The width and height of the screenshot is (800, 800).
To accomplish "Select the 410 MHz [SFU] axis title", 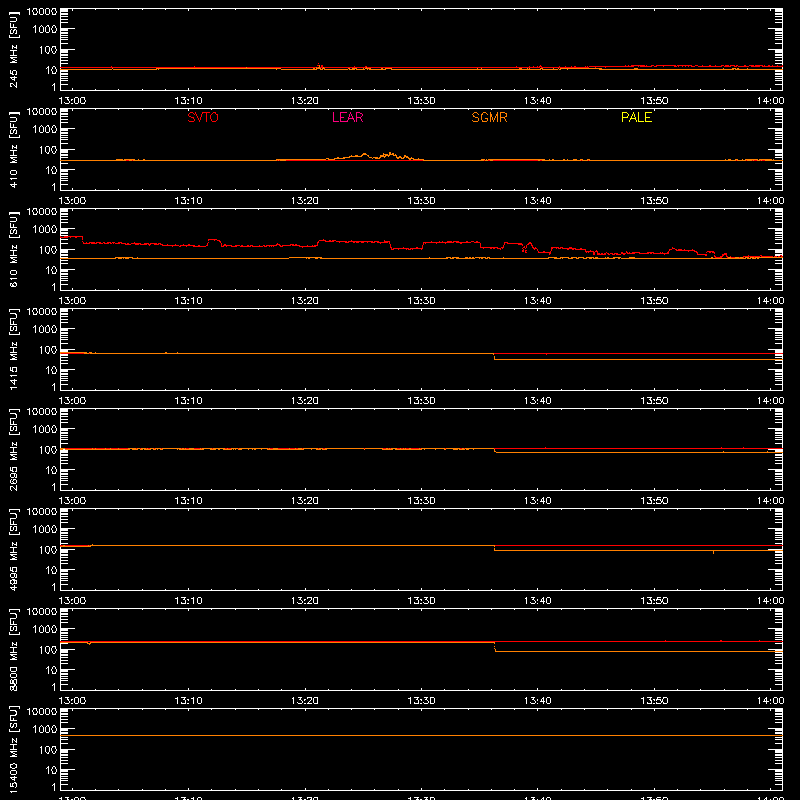I will (14, 149).
